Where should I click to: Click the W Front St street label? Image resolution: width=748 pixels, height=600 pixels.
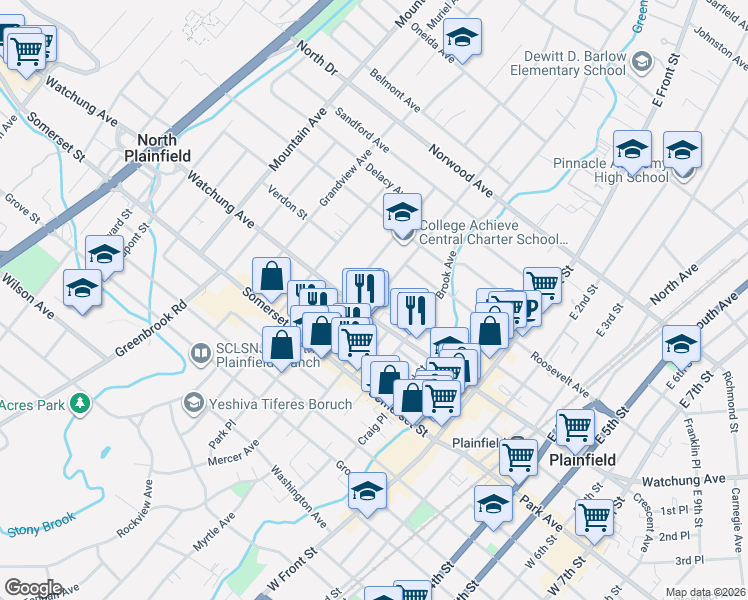tap(292, 569)
